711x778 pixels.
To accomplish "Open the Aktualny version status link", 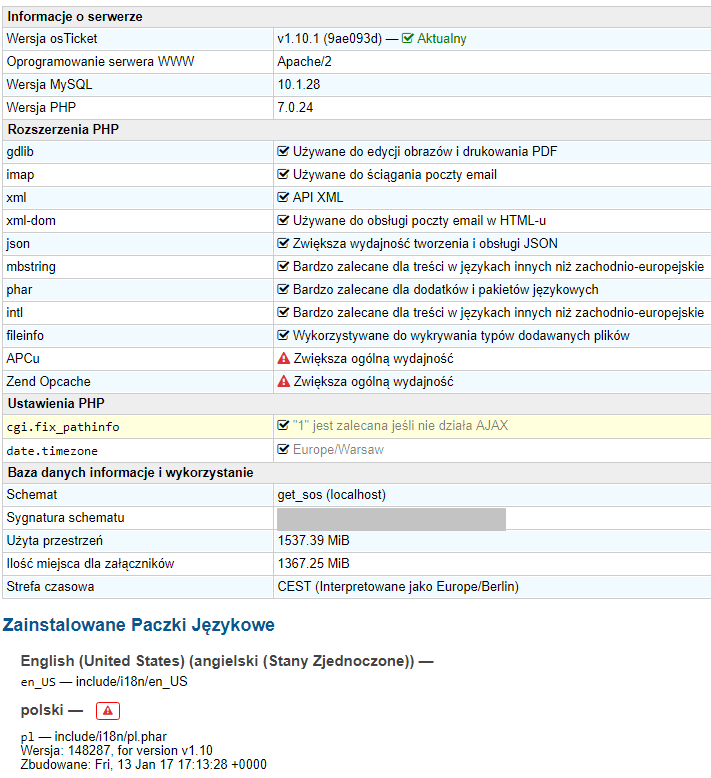I will point(441,39).
